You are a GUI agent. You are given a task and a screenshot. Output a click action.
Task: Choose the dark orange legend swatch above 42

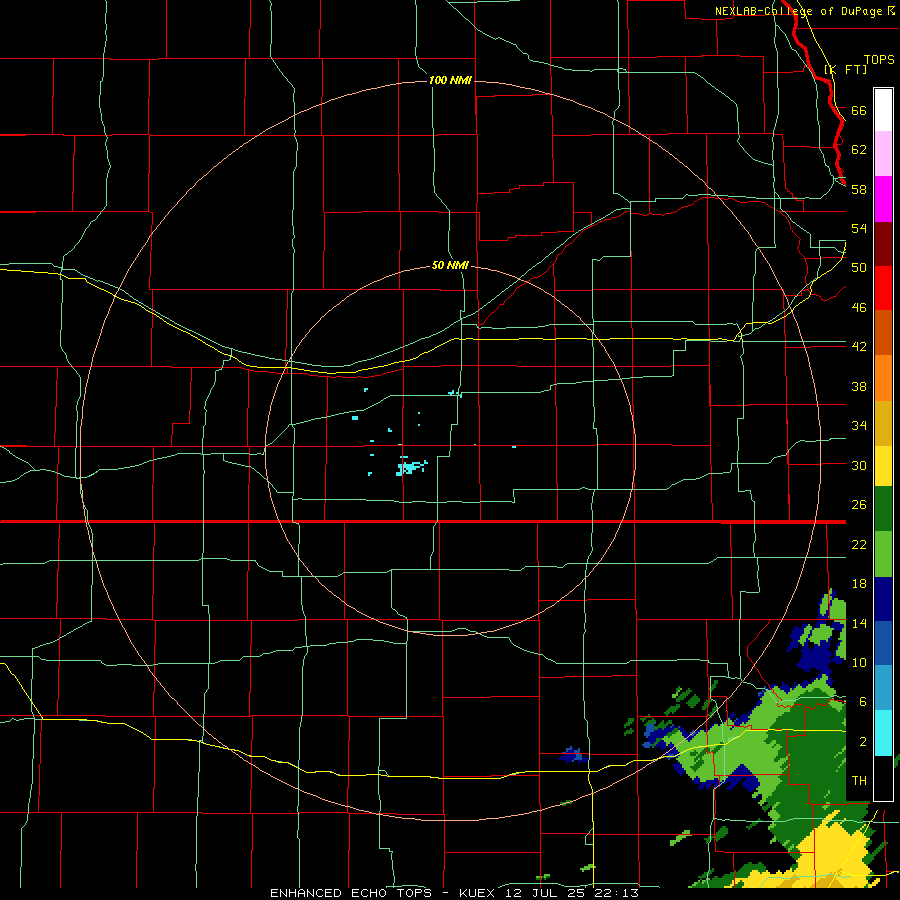click(x=883, y=332)
